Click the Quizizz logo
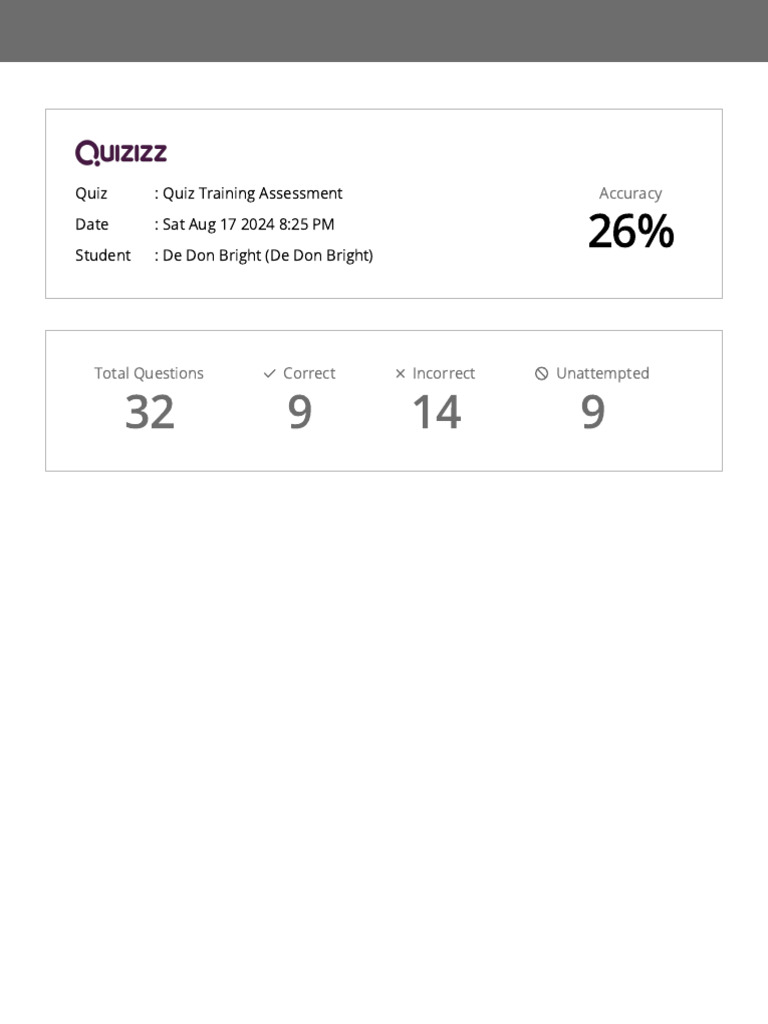This screenshot has height=1024, width=768. [x=121, y=153]
